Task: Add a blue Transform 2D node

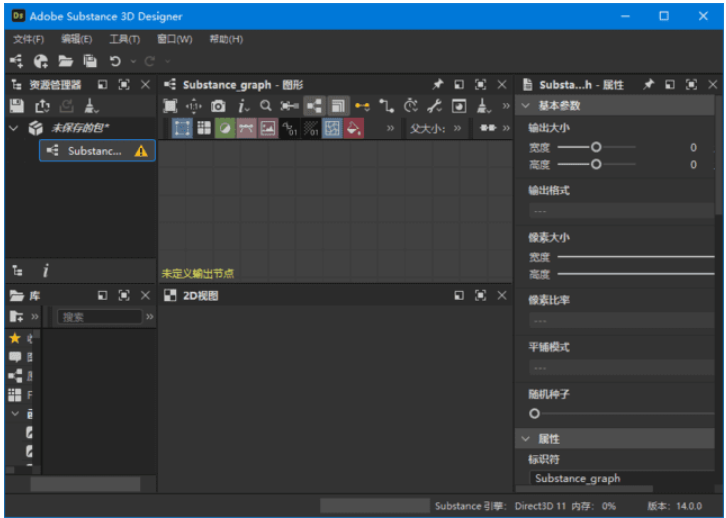Action: click(x=182, y=128)
